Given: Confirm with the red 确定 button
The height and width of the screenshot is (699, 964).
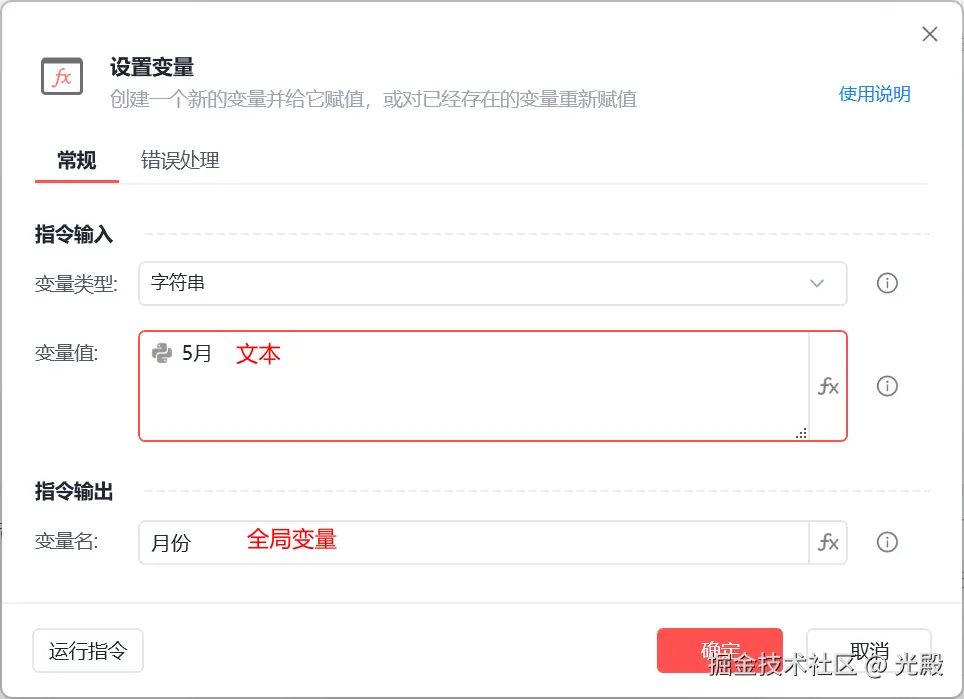Looking at the screenshot, I should pyautogui.click(x=719, y=650).
